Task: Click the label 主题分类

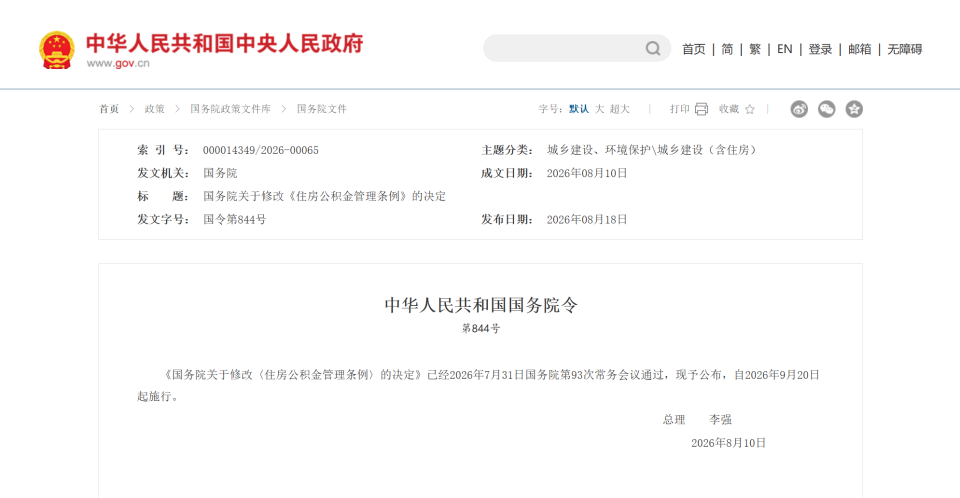Action: (x=507, y=150)
